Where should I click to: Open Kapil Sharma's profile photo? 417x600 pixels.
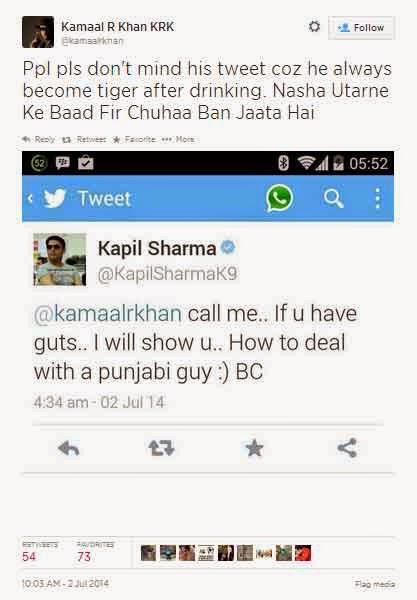60,259
